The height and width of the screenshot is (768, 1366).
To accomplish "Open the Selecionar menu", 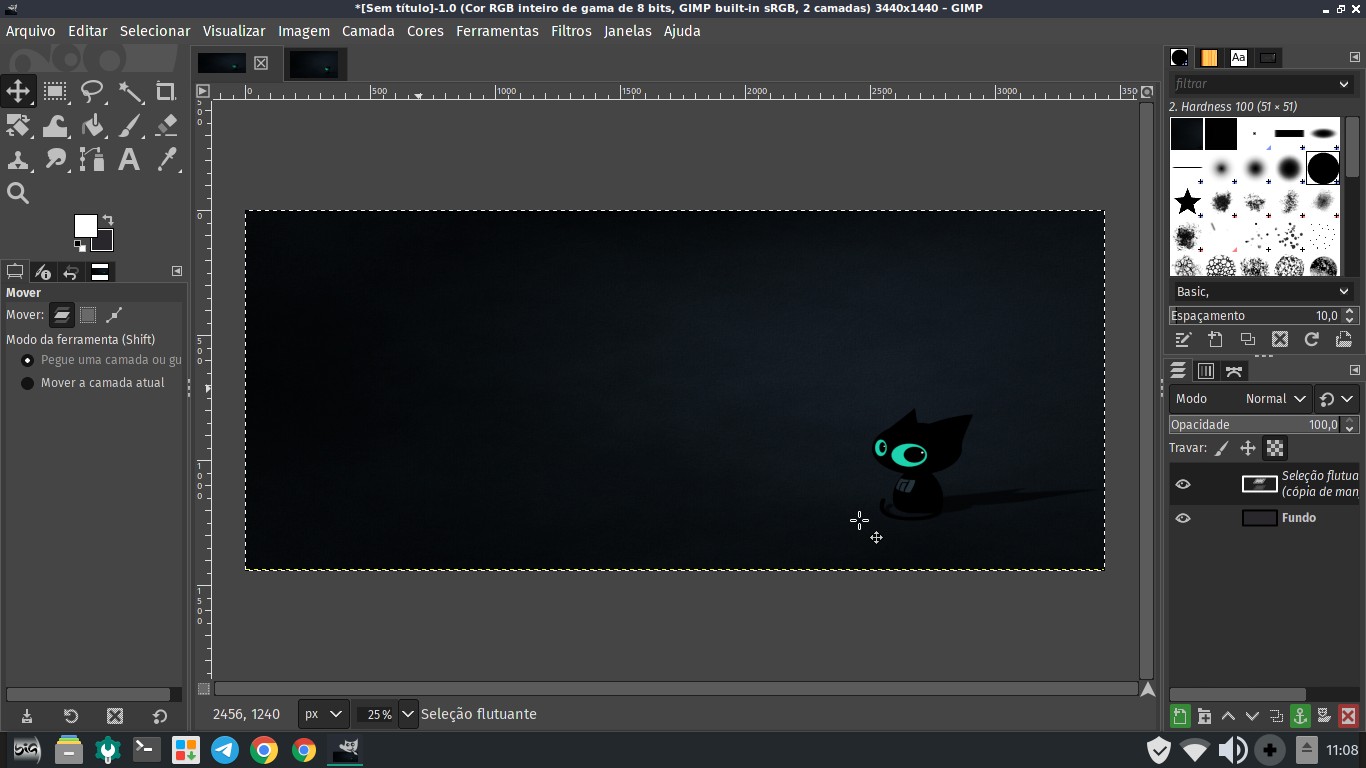I will pyautogui.click(x=155, y=31).
